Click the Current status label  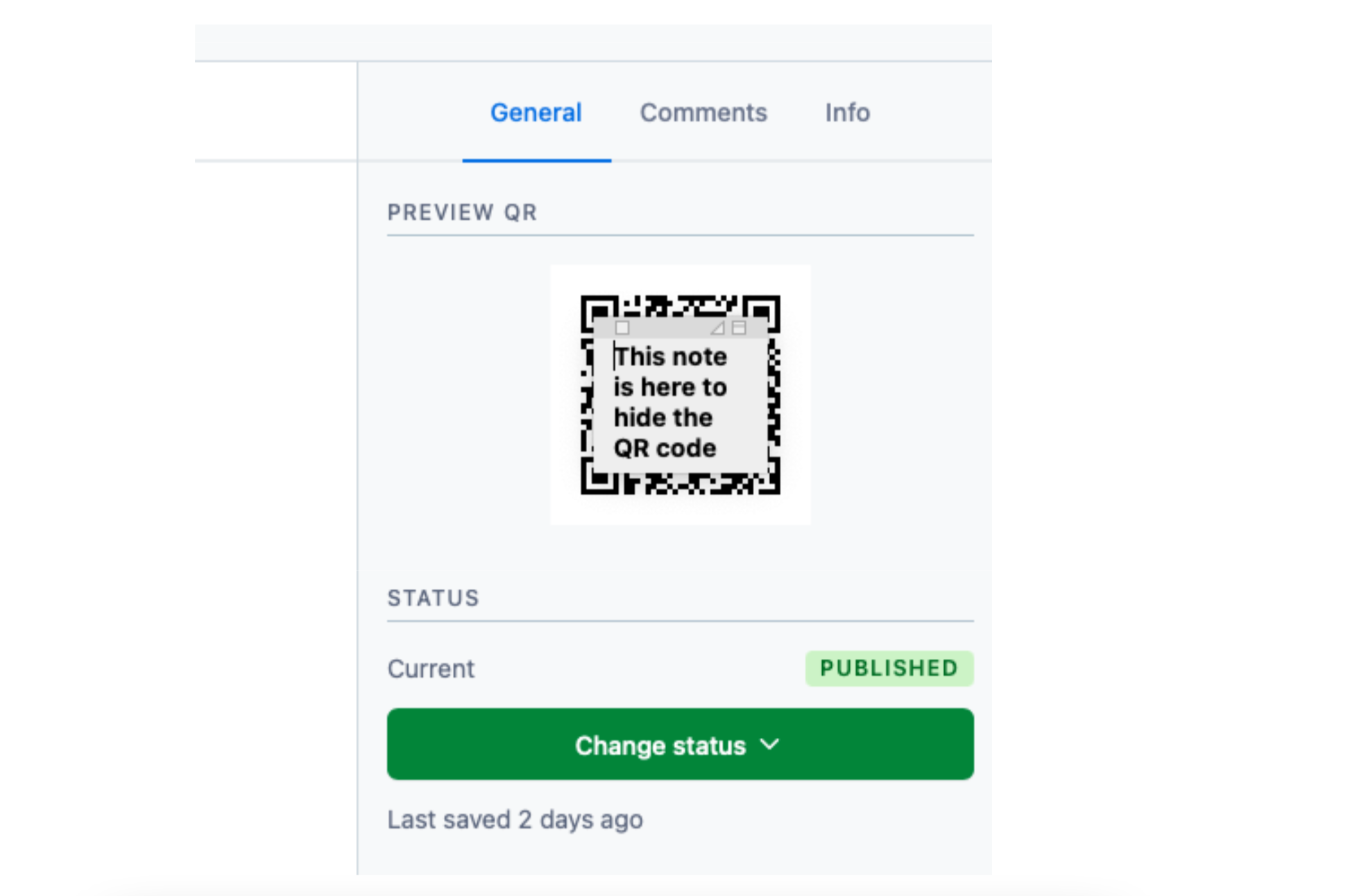tap(431, 669)
